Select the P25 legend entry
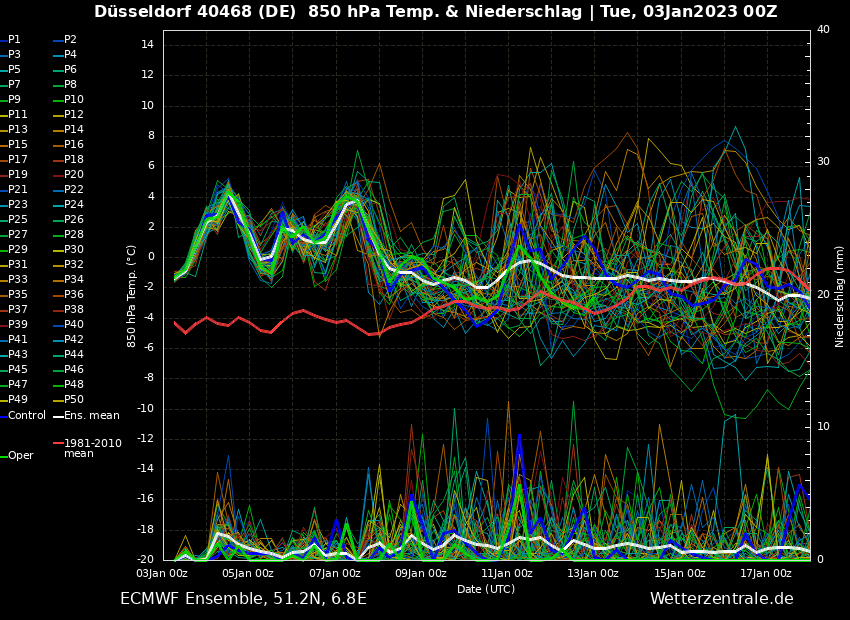This screenshot has width=850, height=620. [x=18, y=220]
